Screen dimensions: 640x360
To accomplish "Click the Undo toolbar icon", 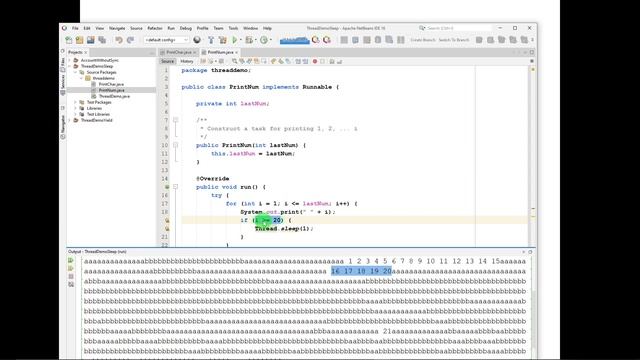I will (x=119, y=40).
